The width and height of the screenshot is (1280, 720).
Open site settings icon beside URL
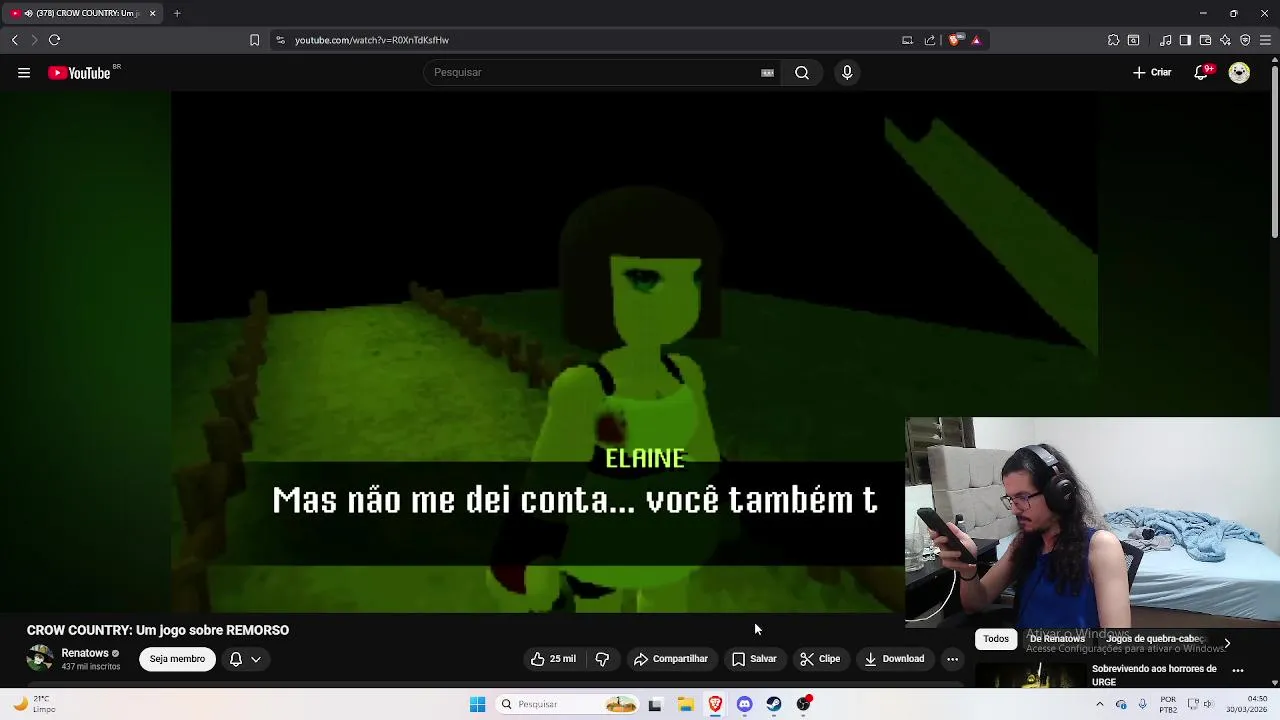(280, 40)
